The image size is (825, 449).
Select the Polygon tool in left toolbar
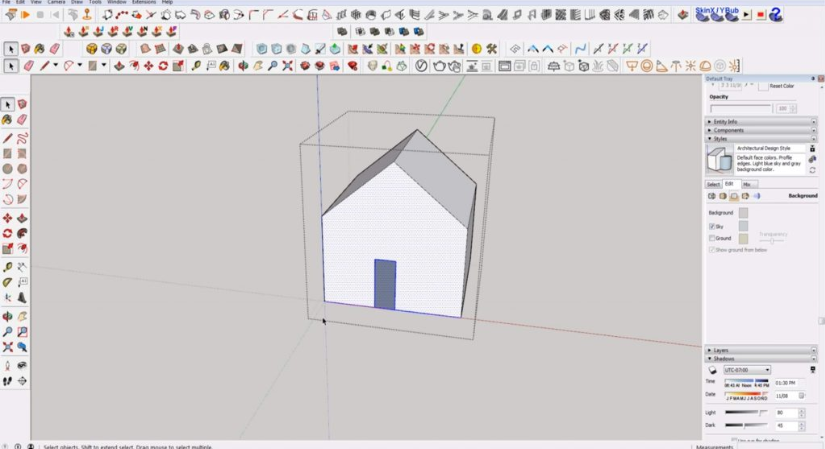coord(22,169)
